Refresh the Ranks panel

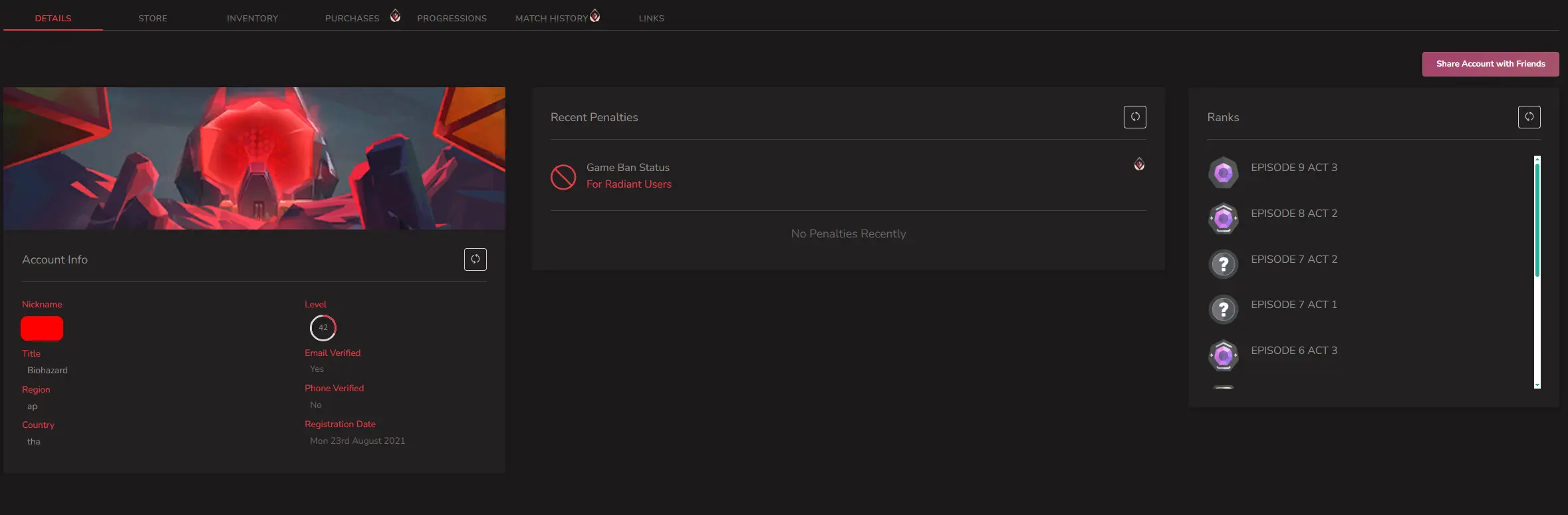click(1529, 117)
